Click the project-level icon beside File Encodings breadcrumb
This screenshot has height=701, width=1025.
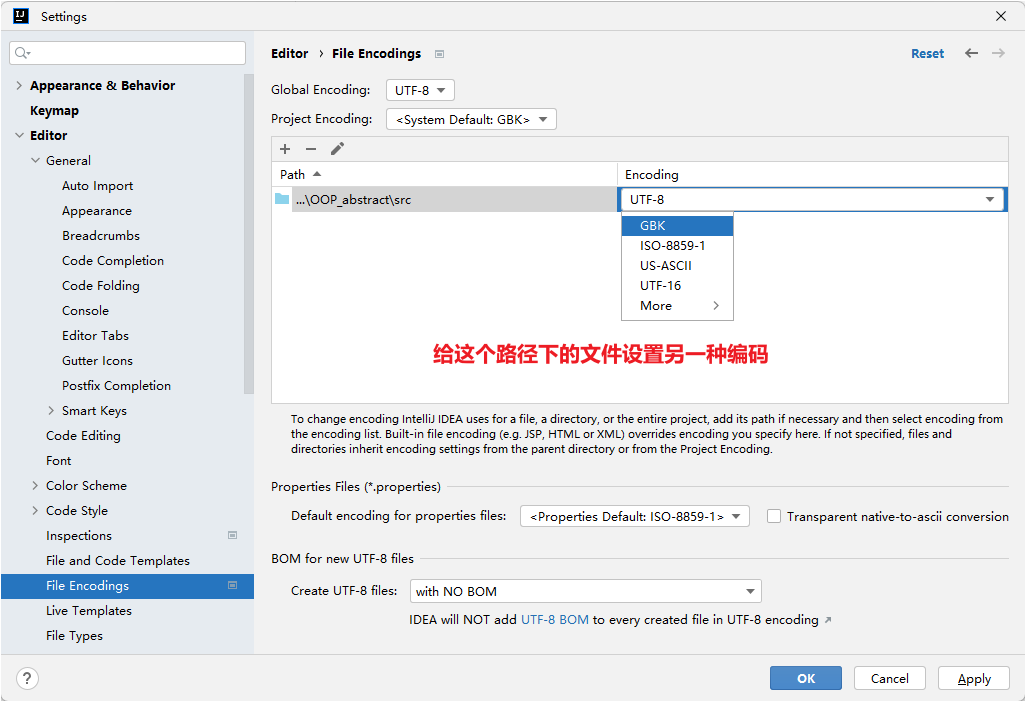point(439,54)
